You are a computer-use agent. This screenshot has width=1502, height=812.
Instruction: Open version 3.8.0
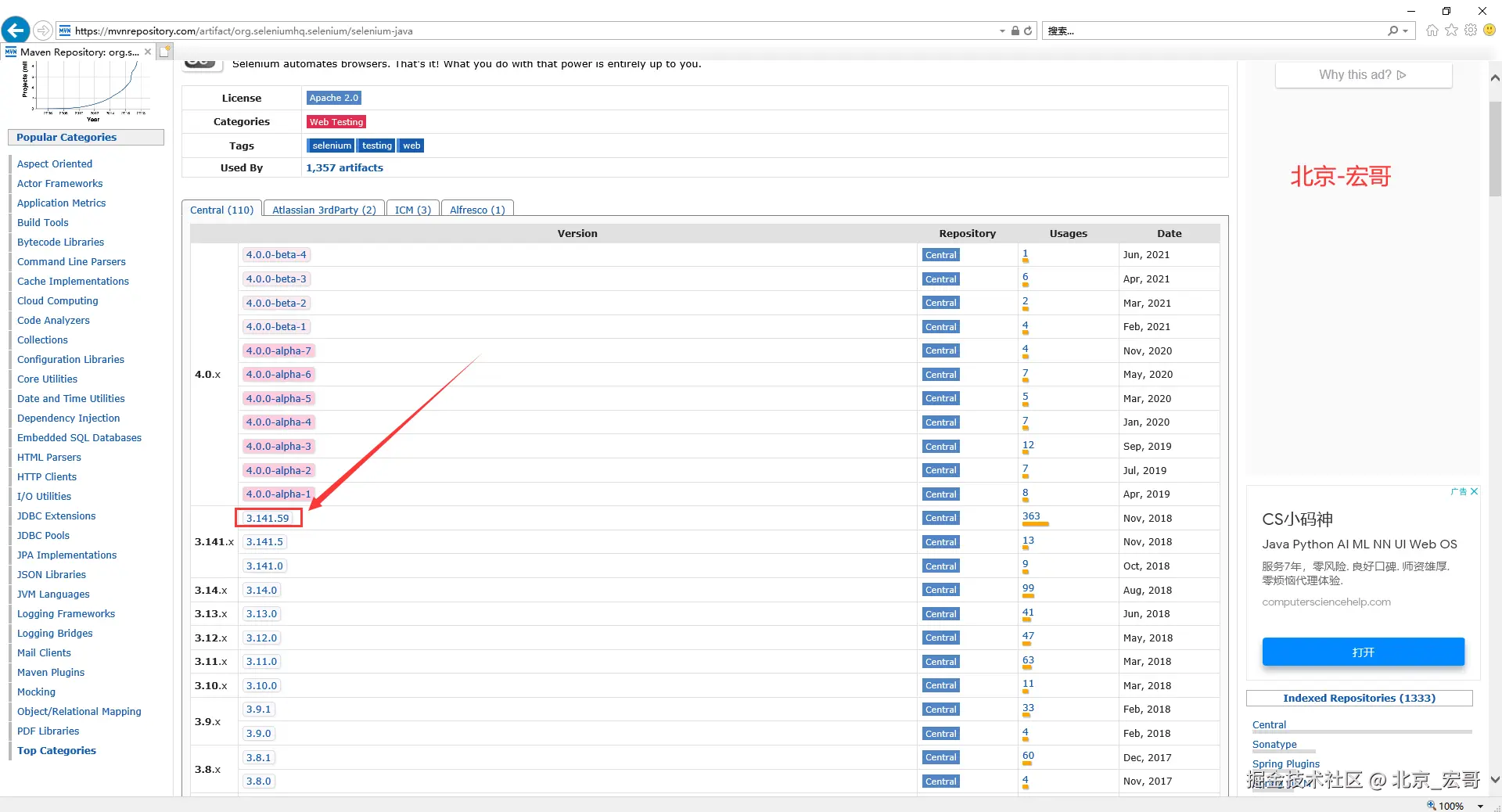point(258,781)
